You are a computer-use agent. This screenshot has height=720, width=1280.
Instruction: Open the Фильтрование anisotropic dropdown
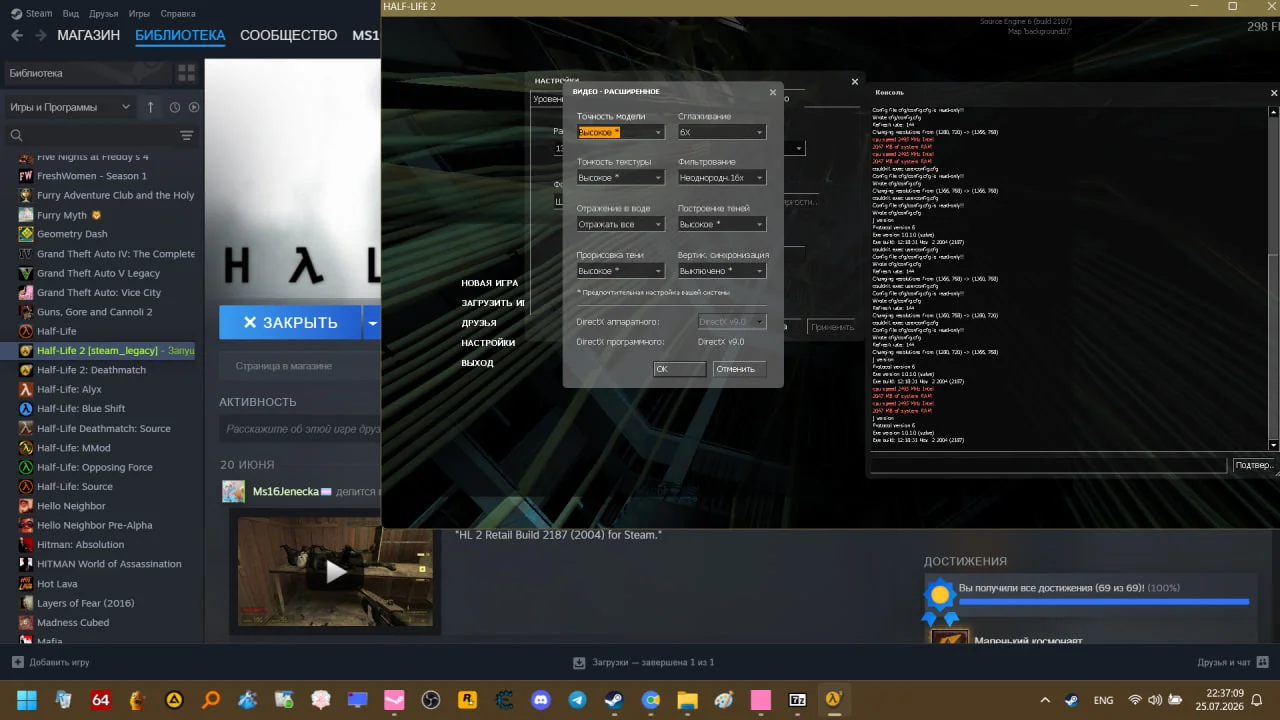click(721, 178)
